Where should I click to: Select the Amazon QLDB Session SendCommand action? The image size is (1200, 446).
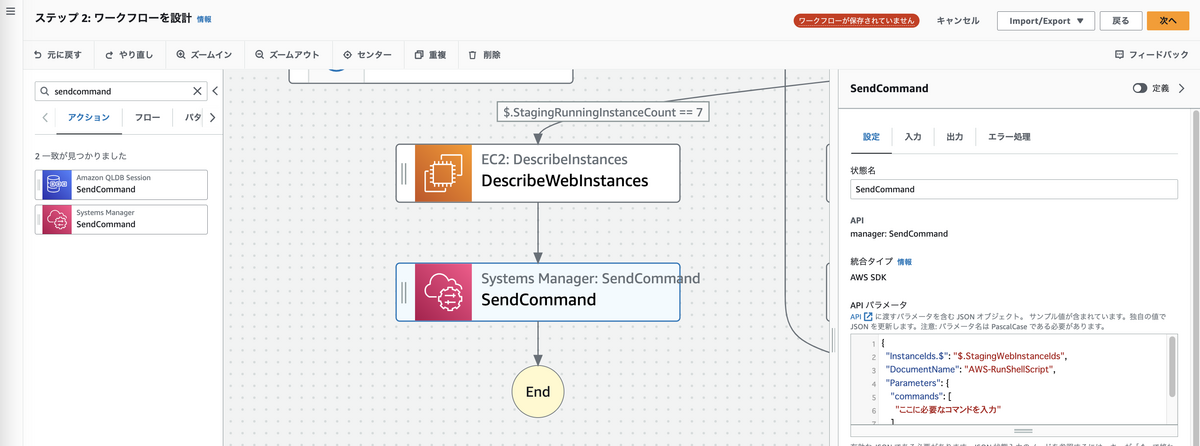pyautogui.click(x=122, y=184)
